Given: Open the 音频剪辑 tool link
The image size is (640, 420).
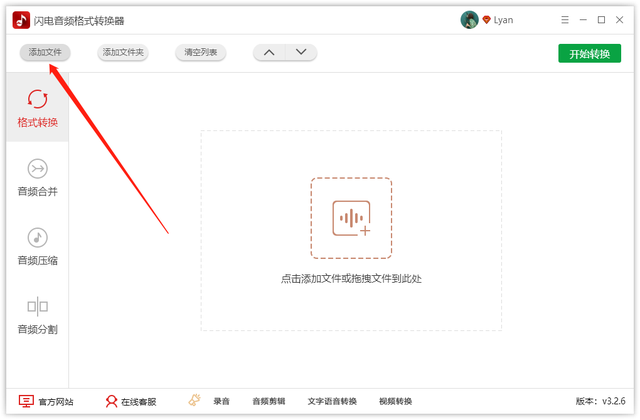Looking at the screenshot, I should (x=269, y=402).
